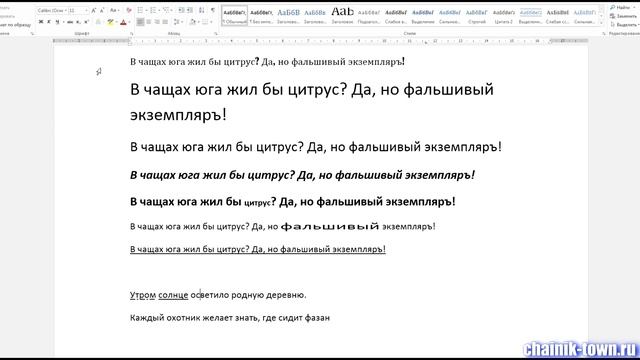Screen dimensions: 640x360
Task: Open the borders button
Action: point(205,22)
